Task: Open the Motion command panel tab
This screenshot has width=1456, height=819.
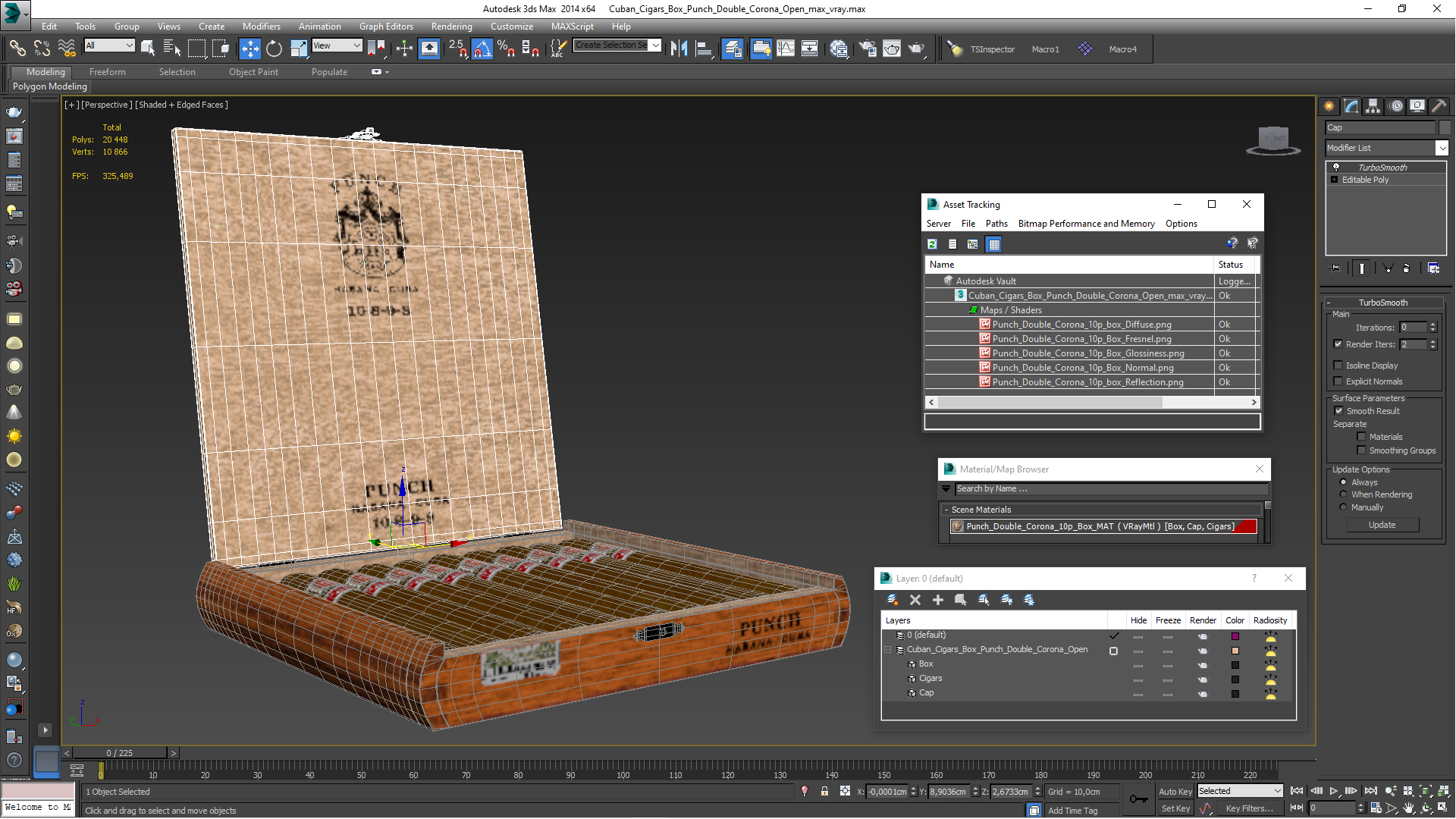Action: point(1396,106)
